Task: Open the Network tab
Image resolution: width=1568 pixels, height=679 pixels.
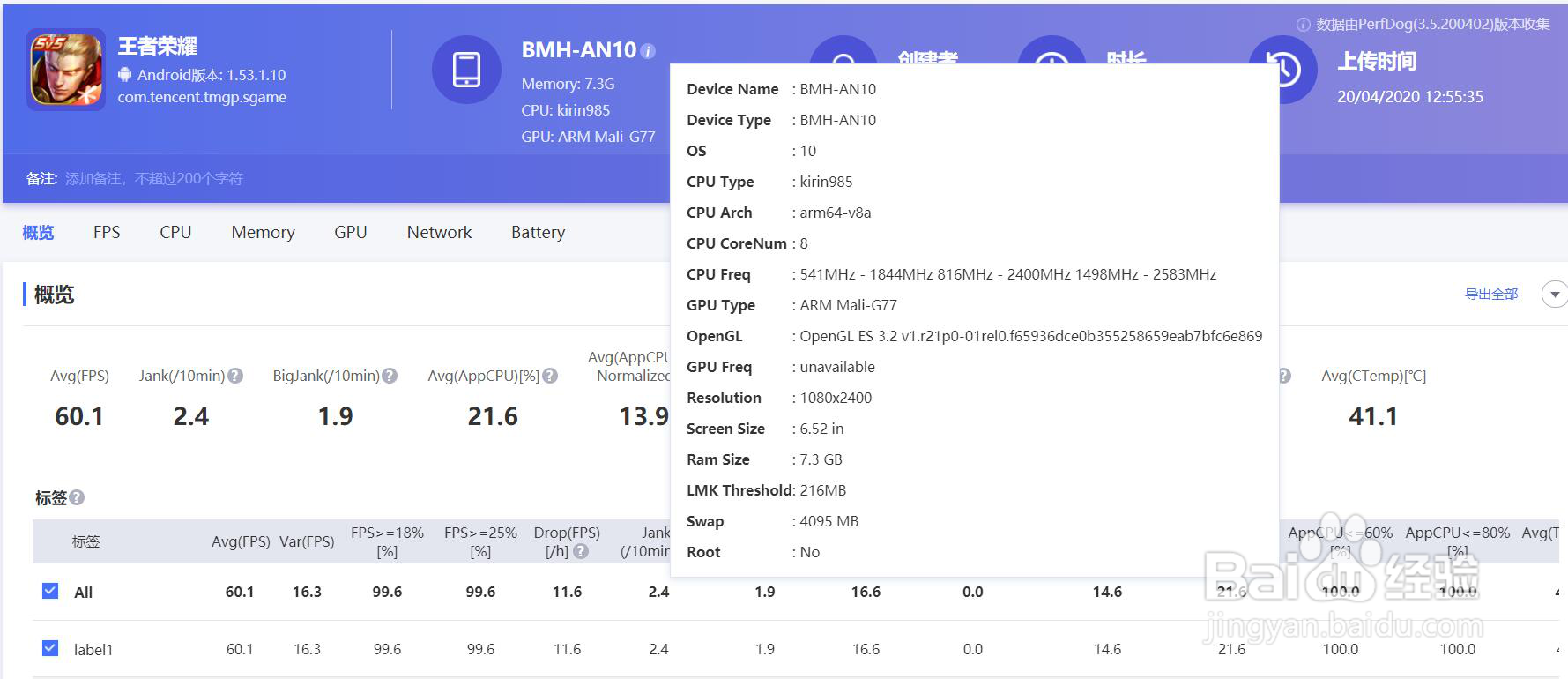Action: pos(439,232)
